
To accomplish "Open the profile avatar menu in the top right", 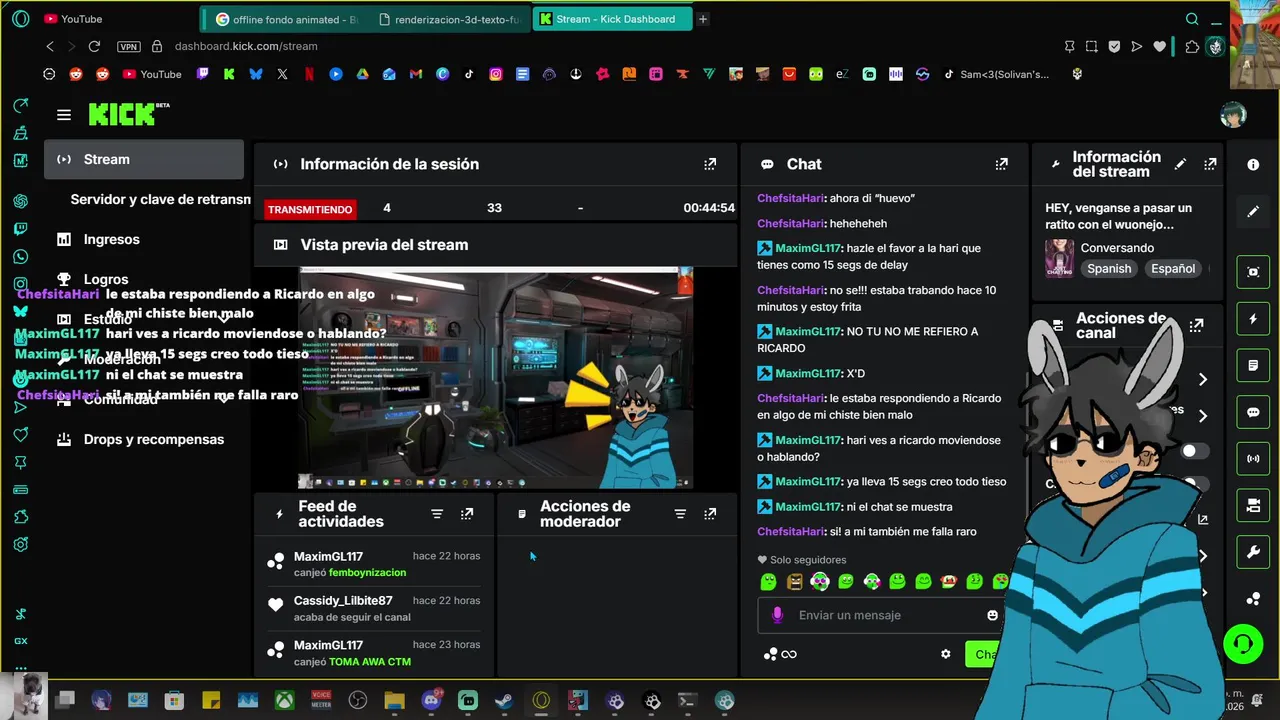I will [1233, 115].
